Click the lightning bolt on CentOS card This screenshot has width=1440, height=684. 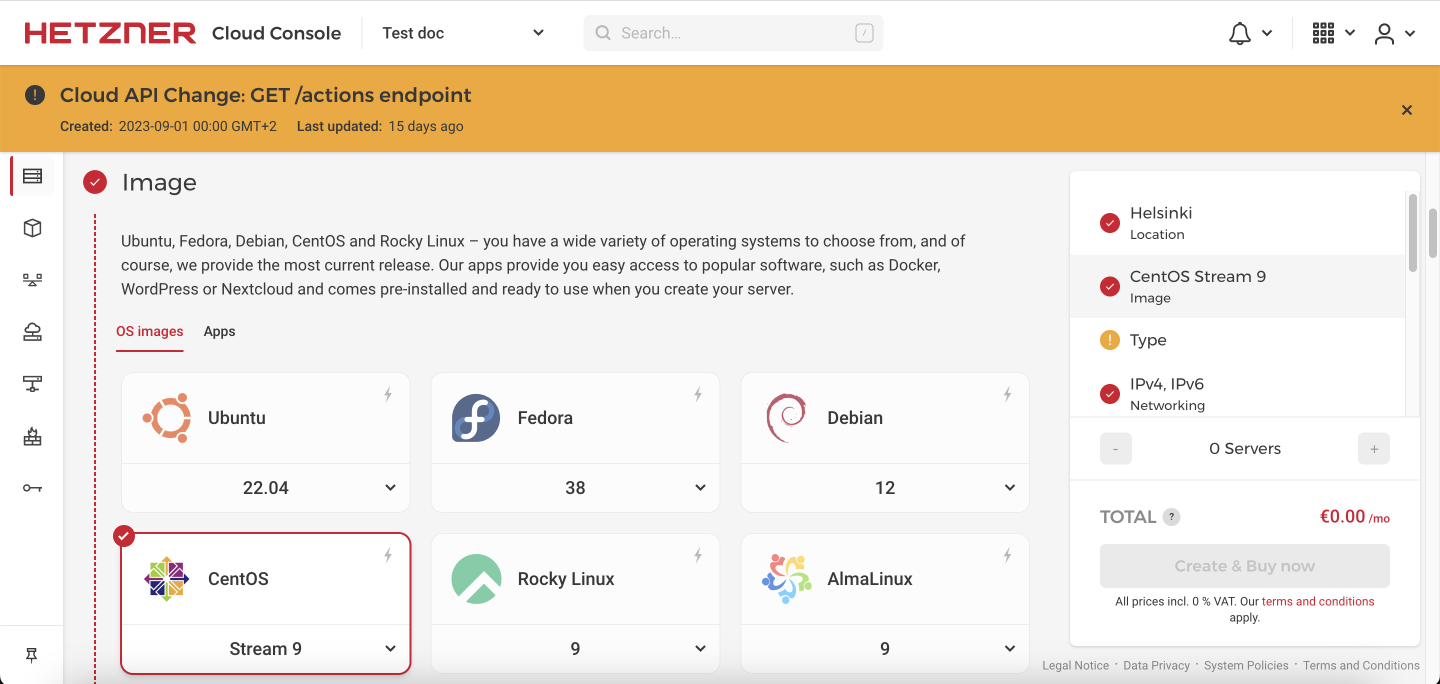tap(388, 556)
